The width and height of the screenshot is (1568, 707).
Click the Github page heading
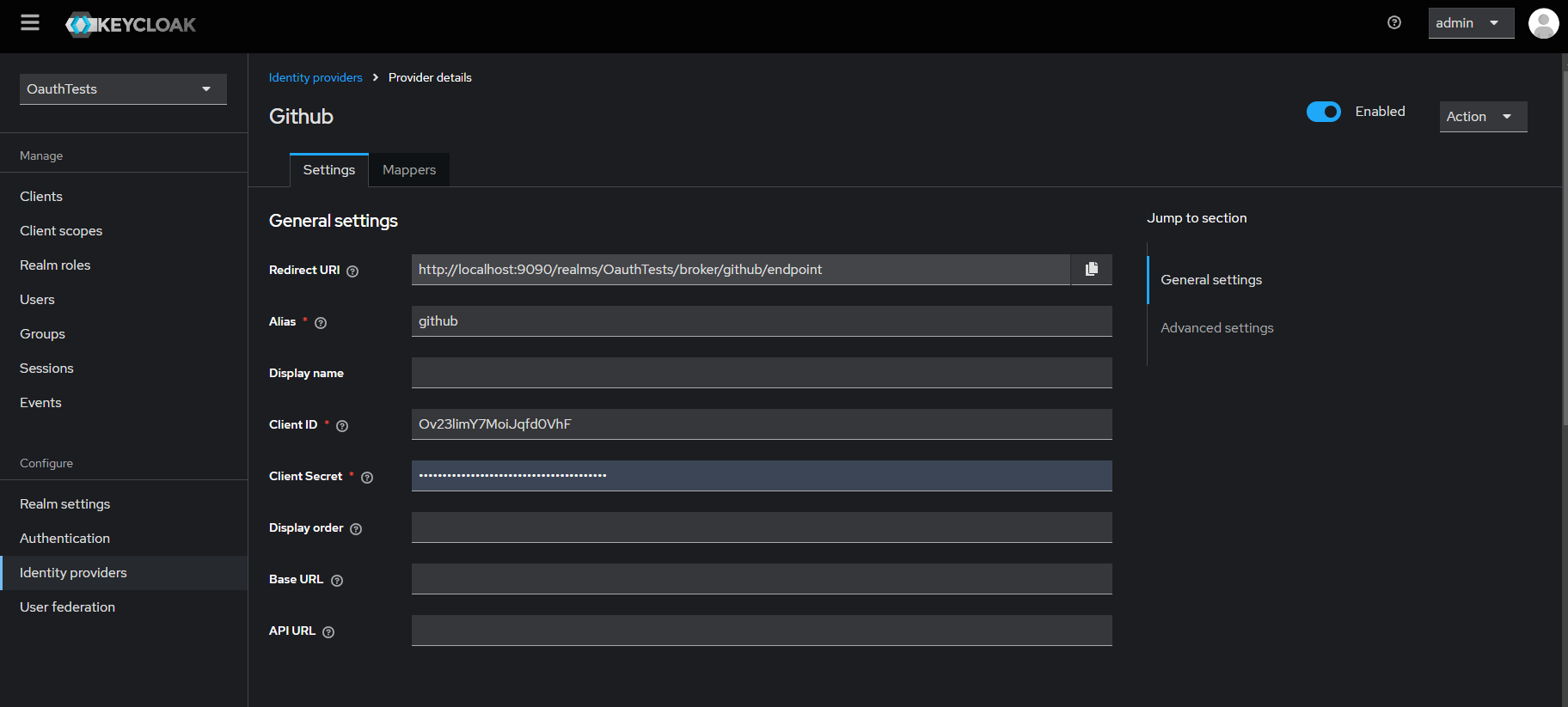301,117
